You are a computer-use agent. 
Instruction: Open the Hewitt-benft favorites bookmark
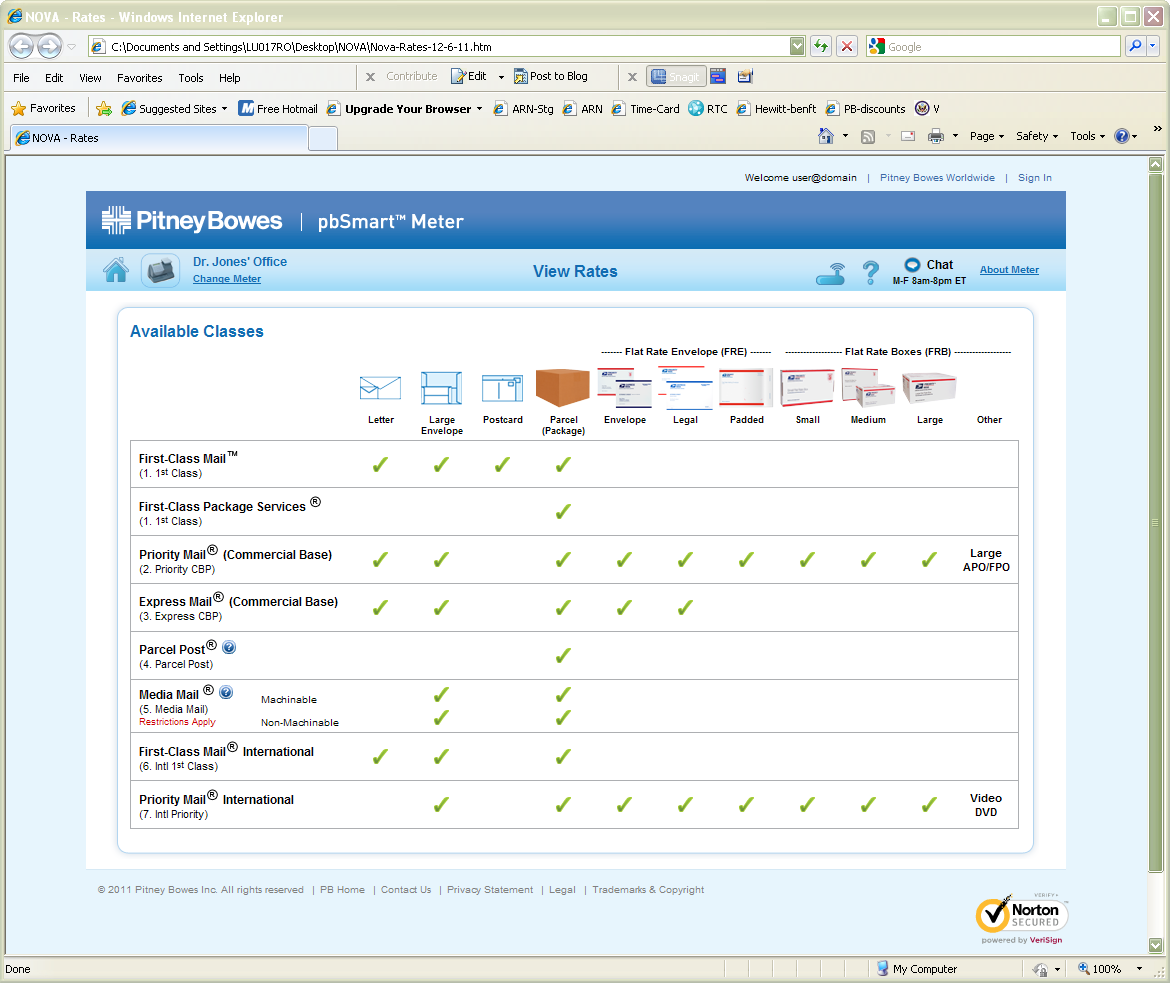pyautogui.click(x=776, y=109)
